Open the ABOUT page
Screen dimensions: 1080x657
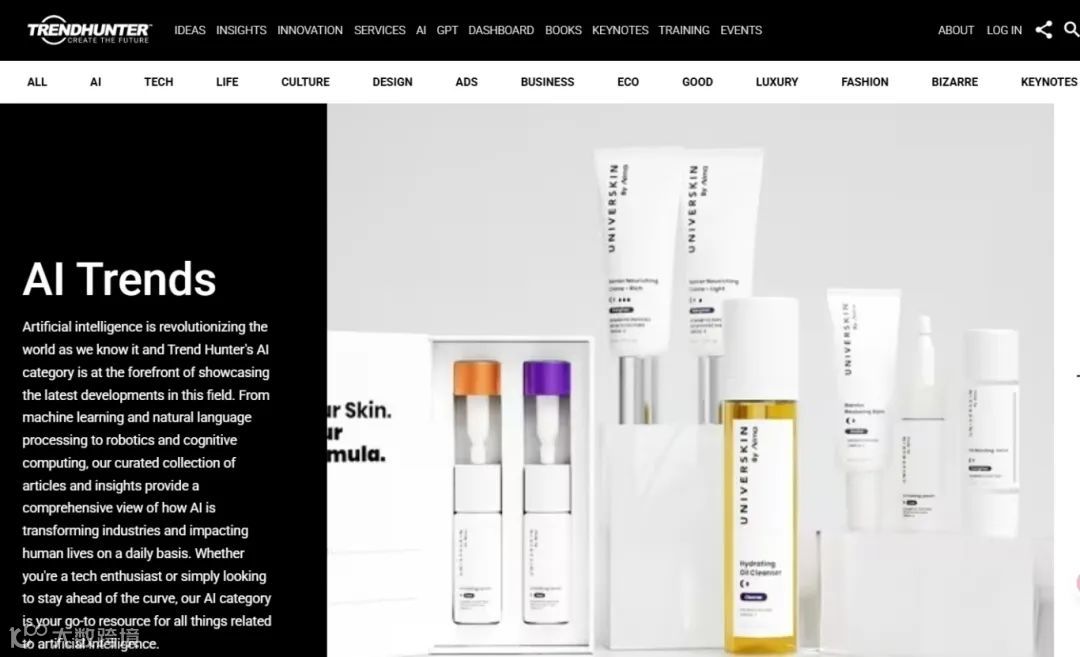coord(955,30)
